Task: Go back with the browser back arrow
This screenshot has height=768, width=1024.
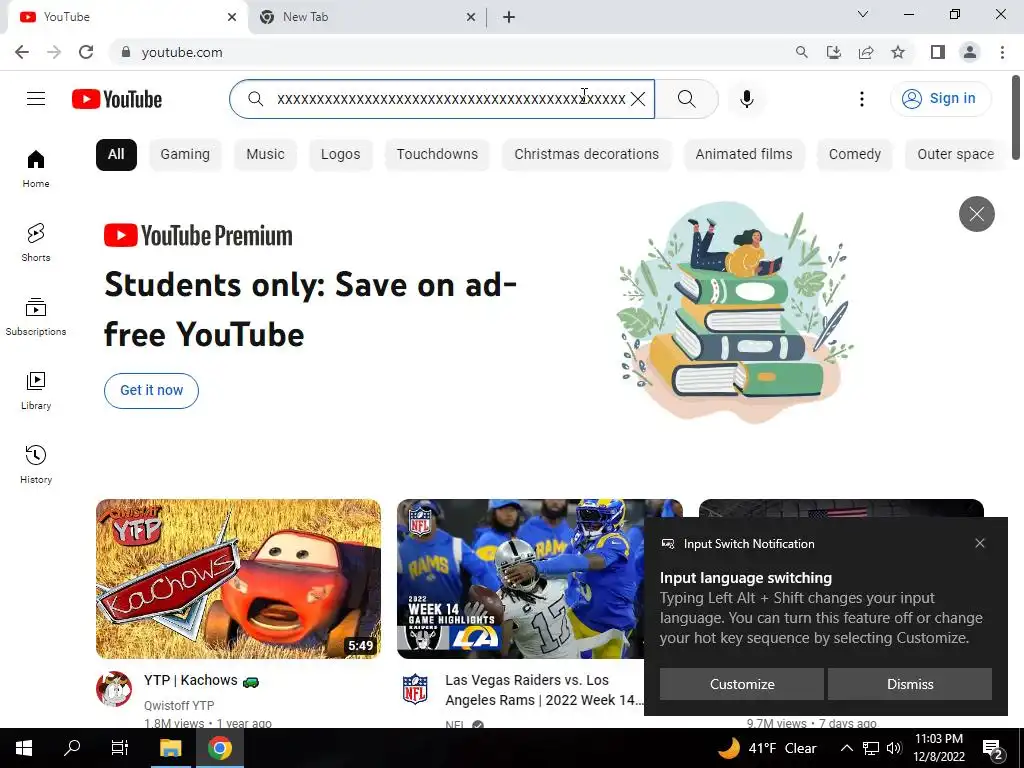Action: tap(22, 52)
